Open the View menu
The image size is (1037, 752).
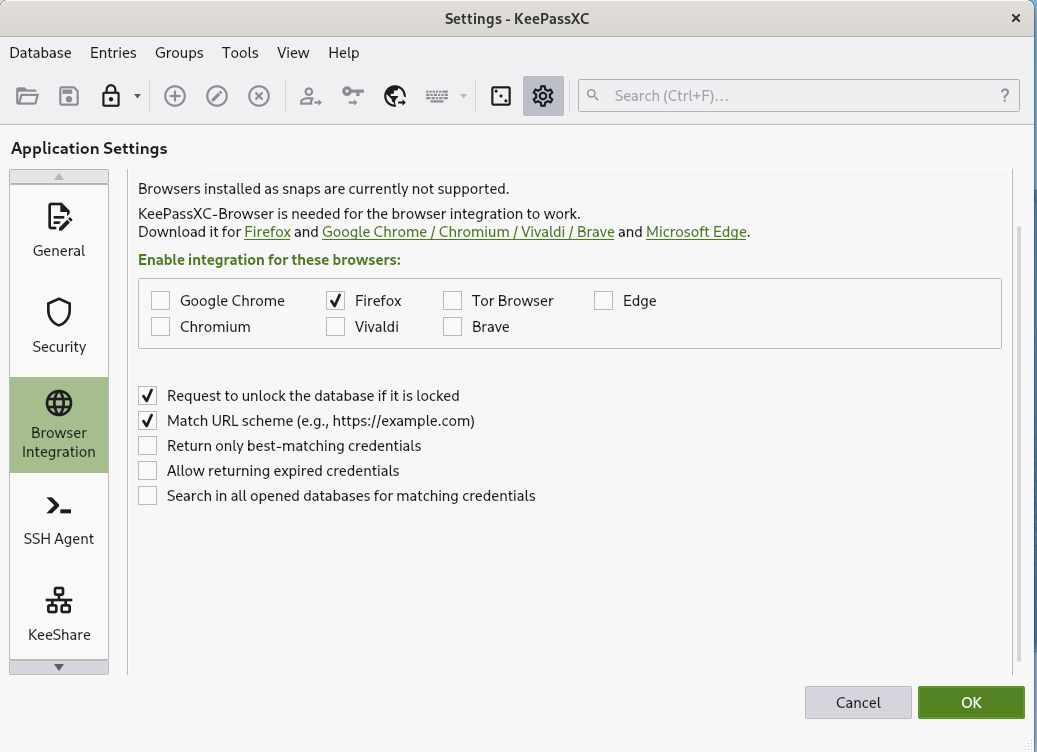293,53
